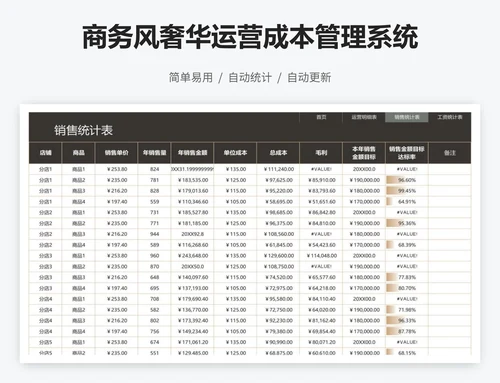Screen dimensions: 500x383
Task: Click the 销售统计表 sheet title
Action: coord(83,130)
